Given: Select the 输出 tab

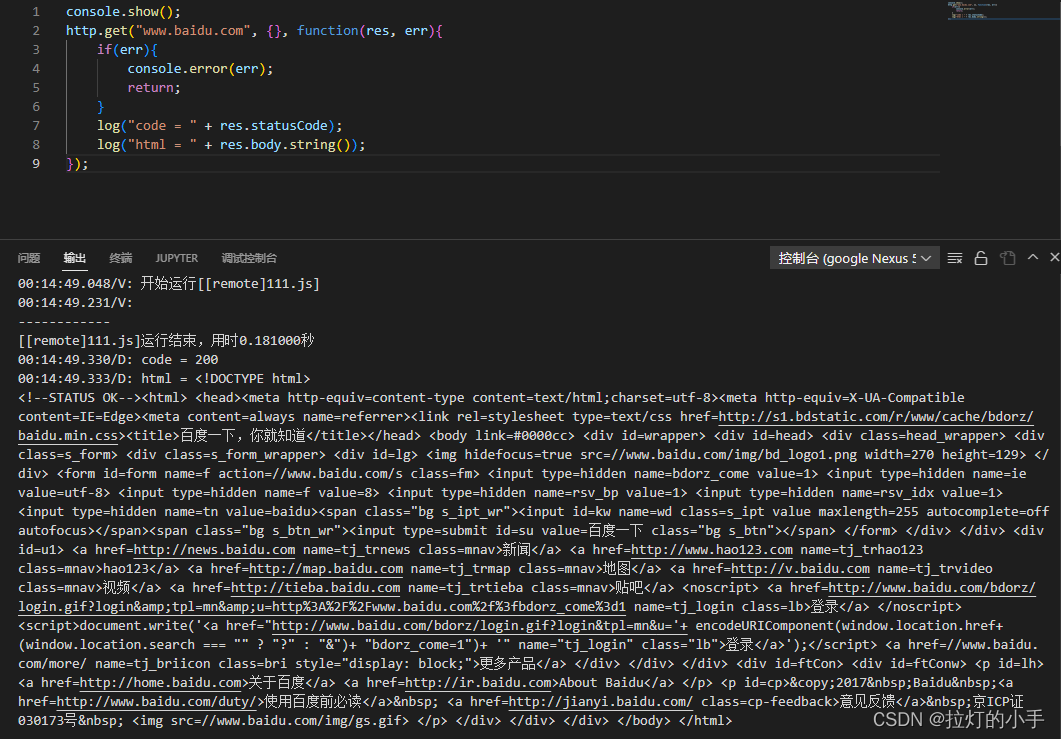Looking at the screenshot, I should [74, 258].
